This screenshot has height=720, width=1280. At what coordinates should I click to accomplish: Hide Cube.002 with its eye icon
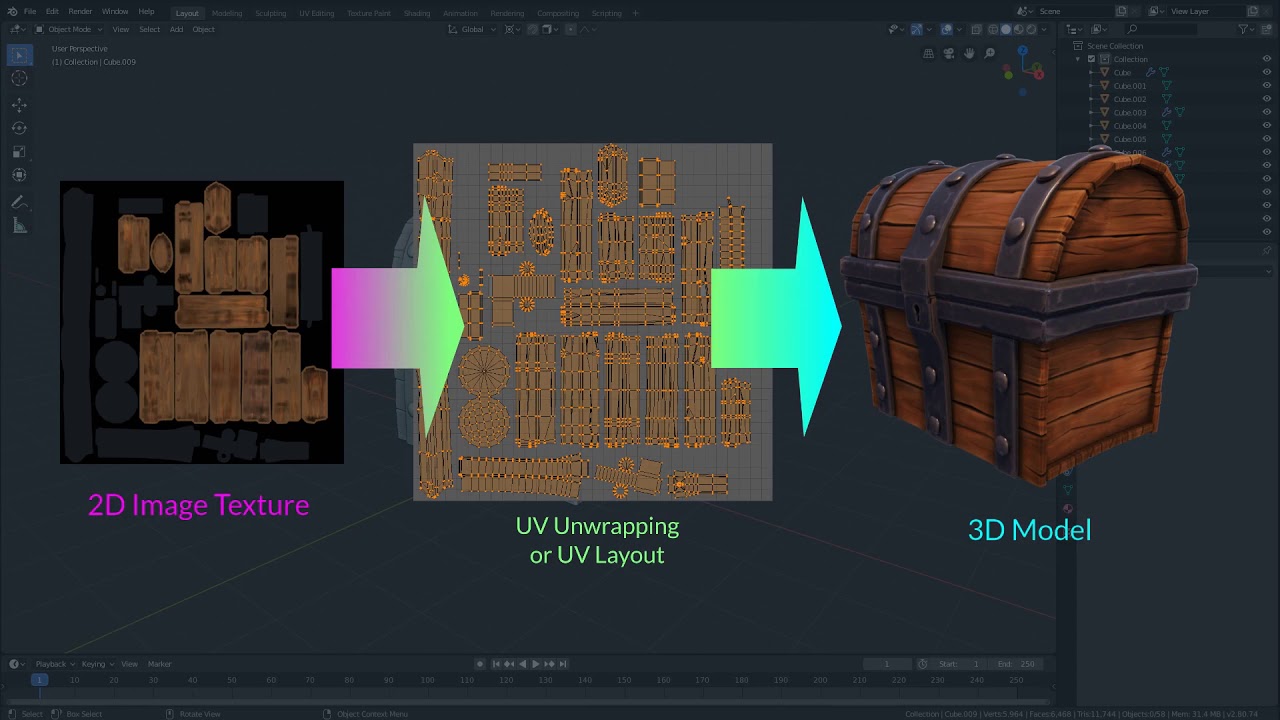point(1267,98)
